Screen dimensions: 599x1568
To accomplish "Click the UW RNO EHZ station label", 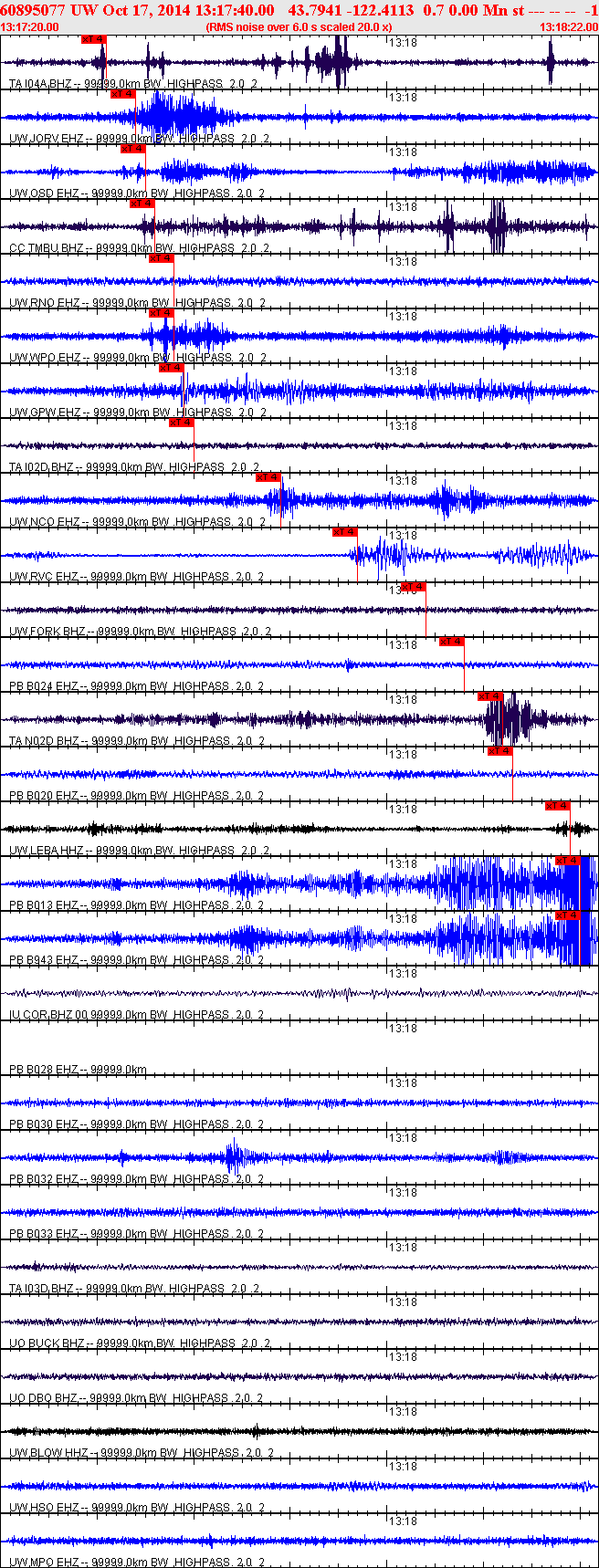I will 137,303.
